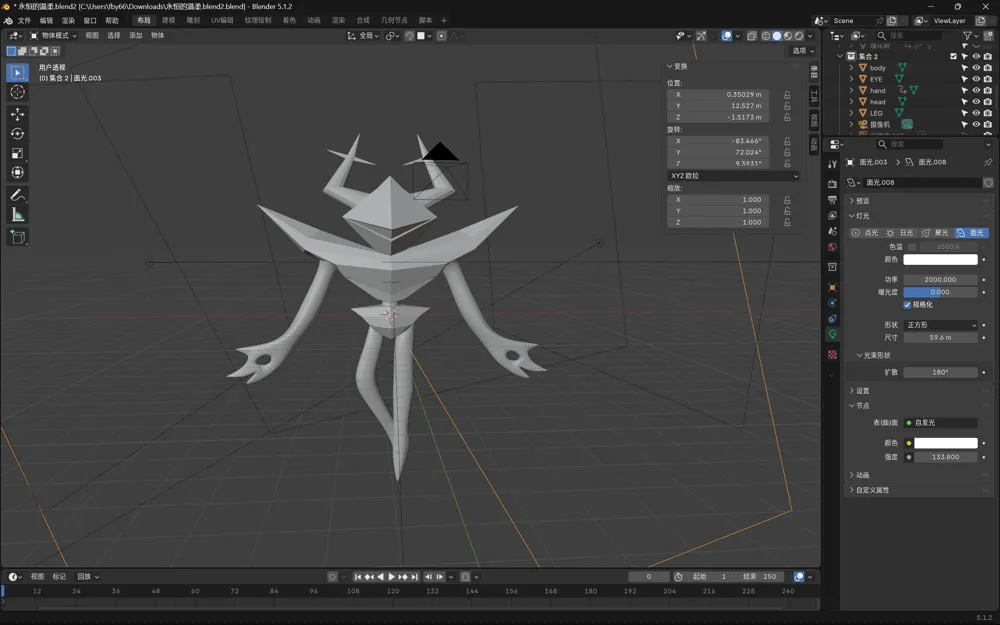The width and height of the screenshot is (1000, 625).
Task: Open the Scene properties tab
Action: click(x=832, y=231)
